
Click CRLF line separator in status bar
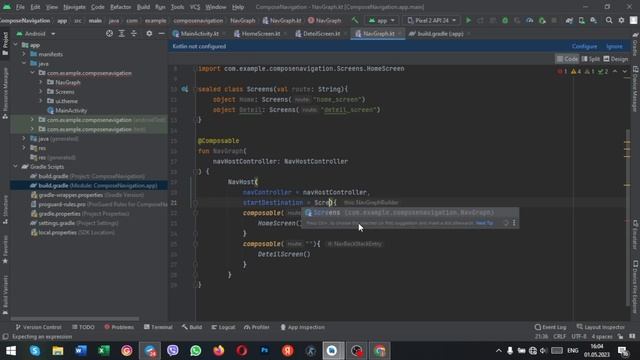tap(560, 337)
